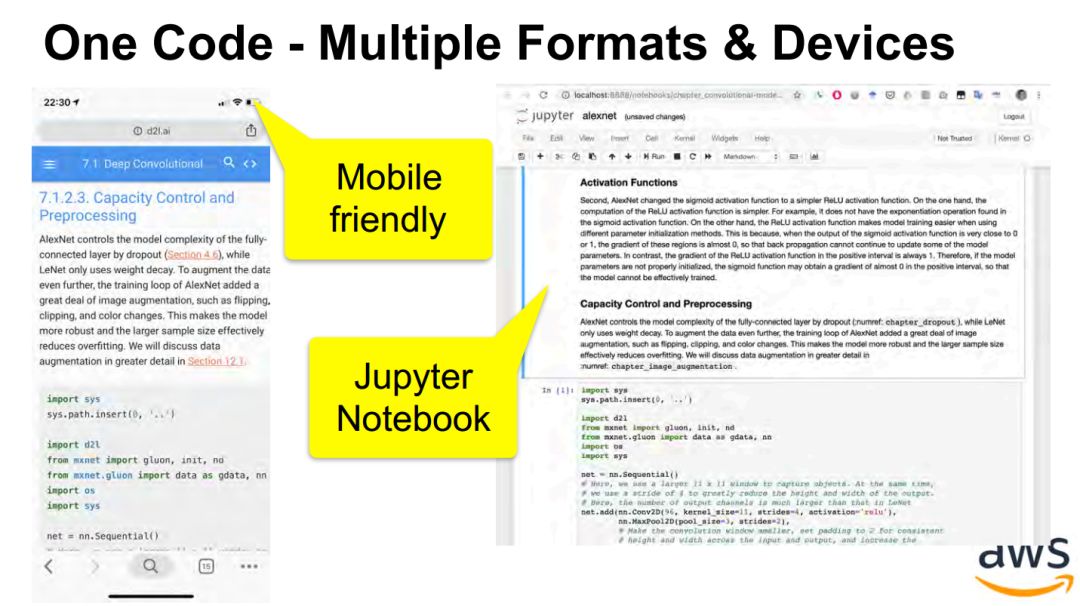Image resolution: width=1080 pixels, height=606 pixels.
Task: Click the 7.1 Deep Convolutional mobile title
Action: tap(142, 164)
